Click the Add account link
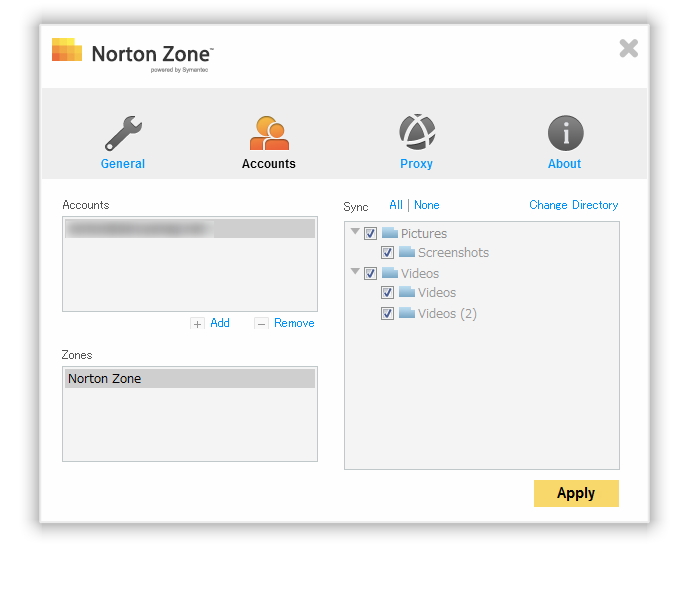This screenshot has height=600, width=690. click(x=220, y=323)
